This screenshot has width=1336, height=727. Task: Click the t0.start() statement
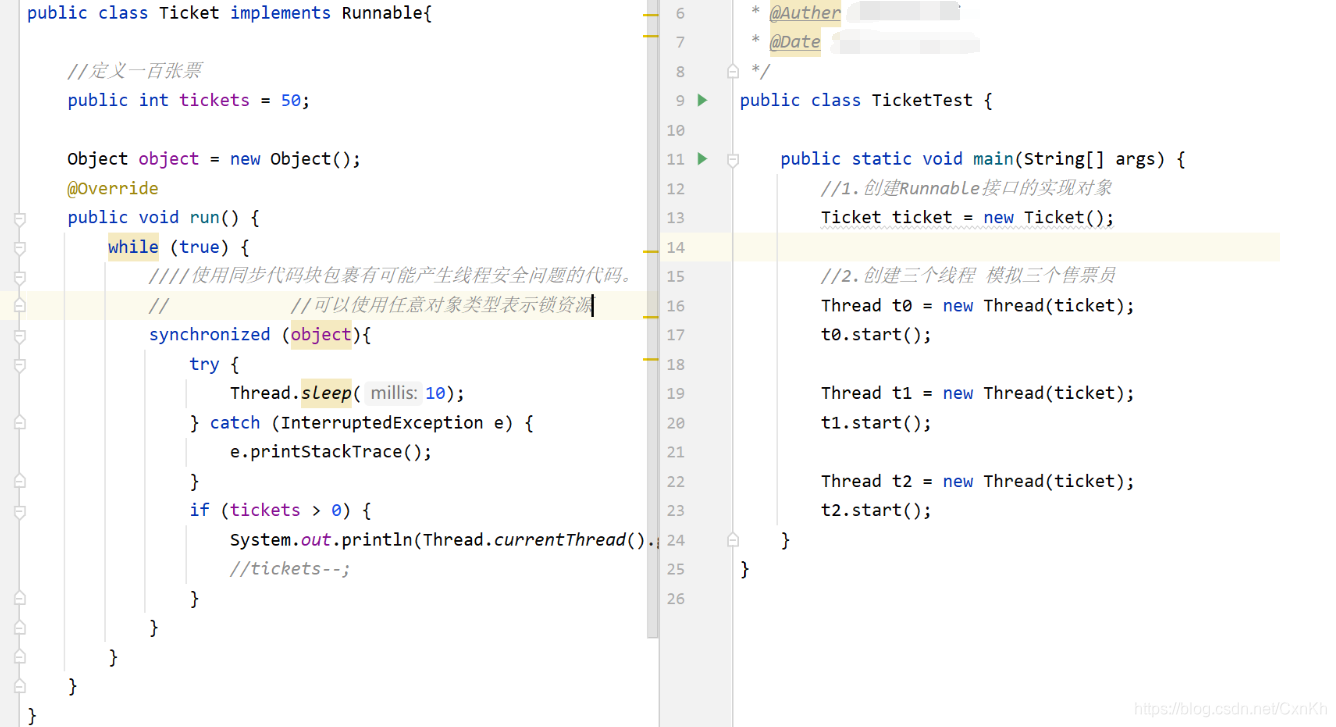(876, 334)
